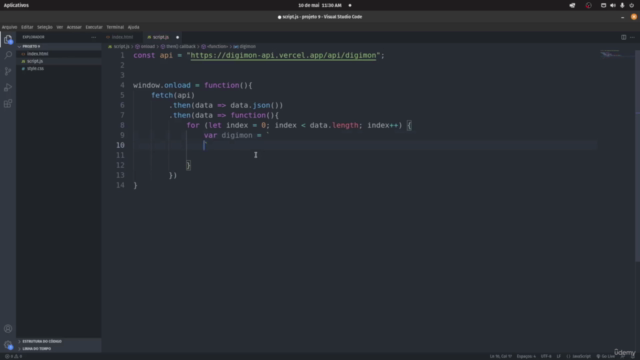Image resolution: width=640 pixels, height=360 pixels.
Task: Open the Run and Debug view
Action: pos(8,87)
